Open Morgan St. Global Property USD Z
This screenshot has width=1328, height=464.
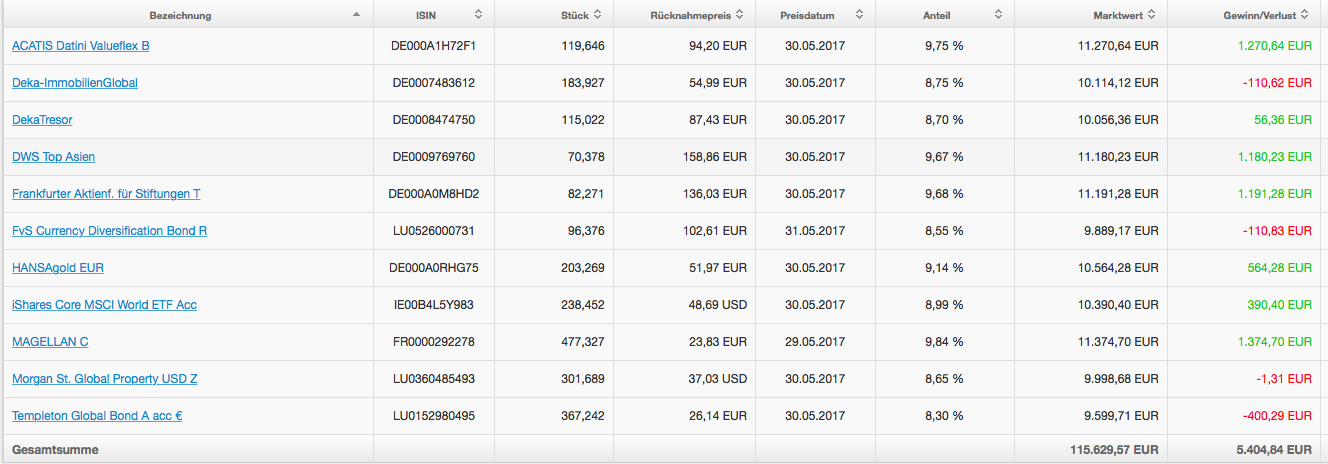click(104, 379)
